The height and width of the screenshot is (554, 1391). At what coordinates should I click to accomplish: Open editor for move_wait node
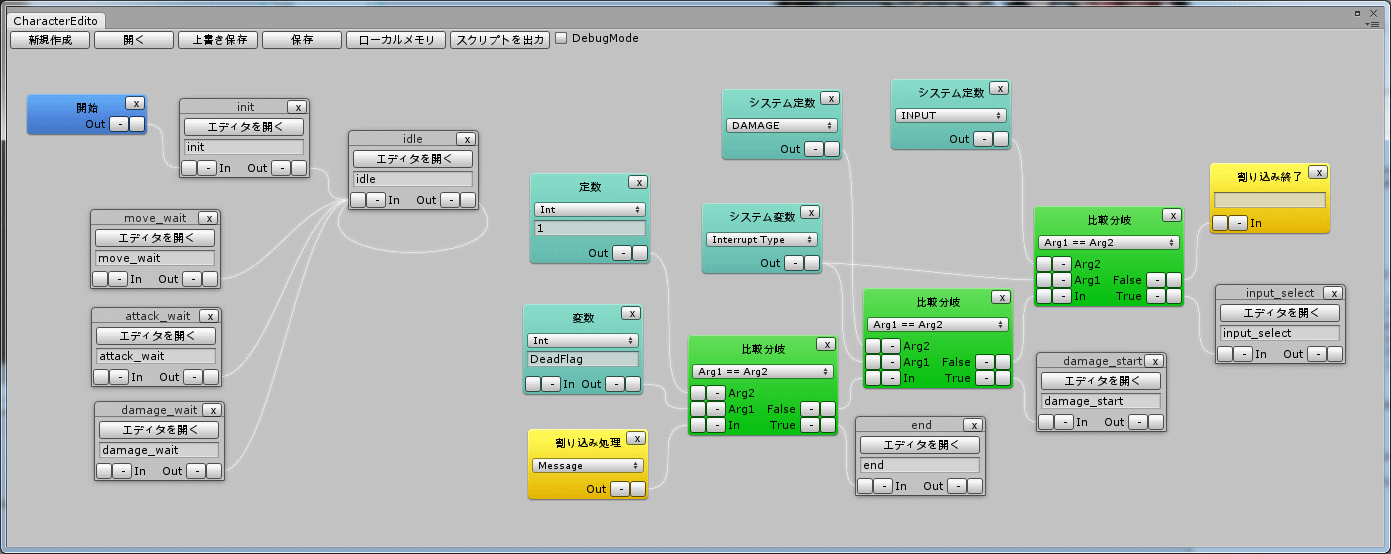click(x=155, y=238)
